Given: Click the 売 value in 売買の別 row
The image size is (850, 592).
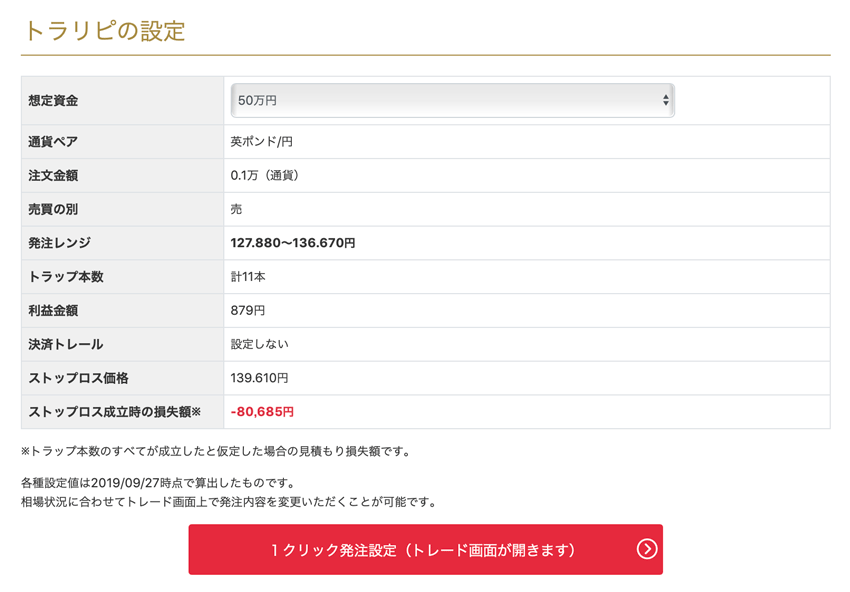Looking at the screenshot, I should [x=237, y=210].
